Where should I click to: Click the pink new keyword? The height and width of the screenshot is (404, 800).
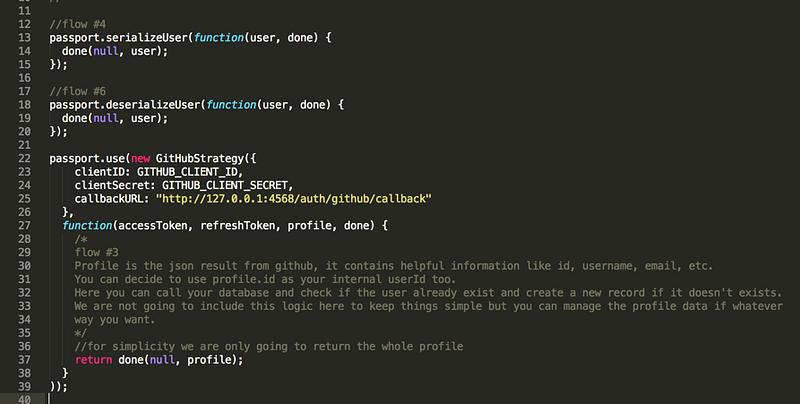(140, 159)
